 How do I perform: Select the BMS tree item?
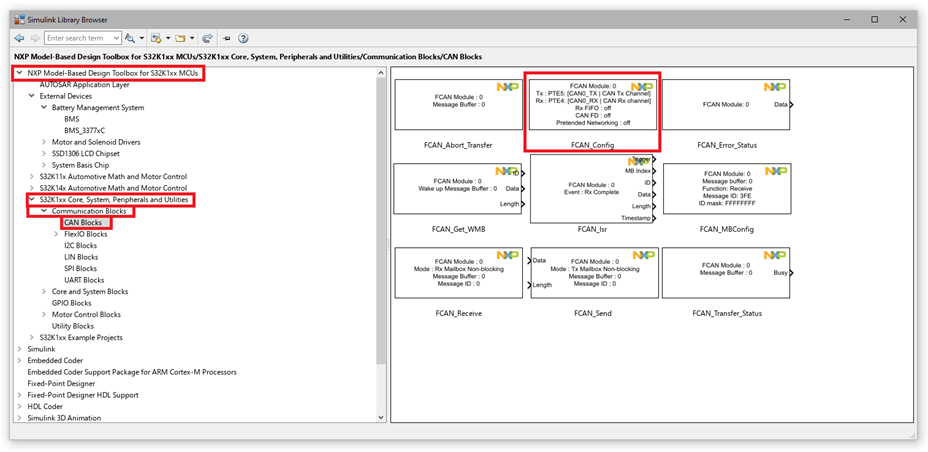tap(72, 119)
